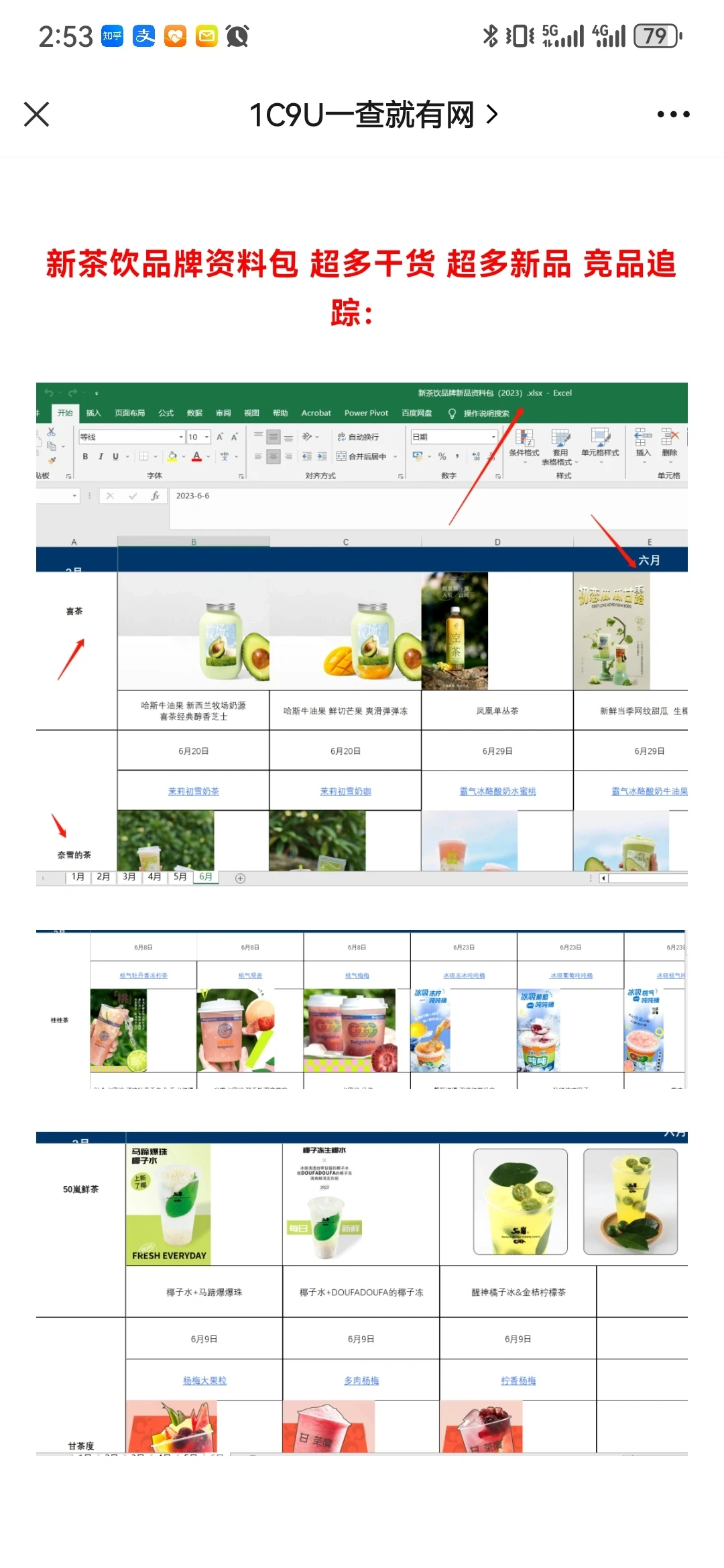
Task: Select column B header in Excel
Action: point(194,541)
